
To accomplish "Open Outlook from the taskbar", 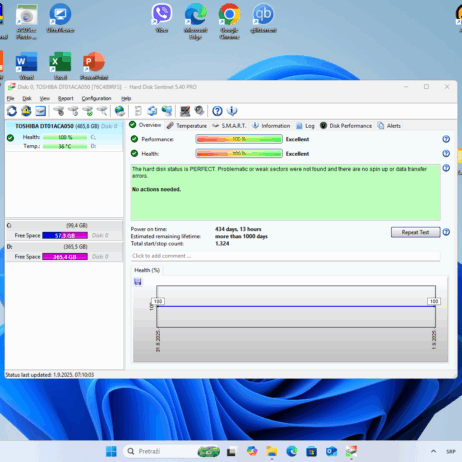I will coord(331,451).
